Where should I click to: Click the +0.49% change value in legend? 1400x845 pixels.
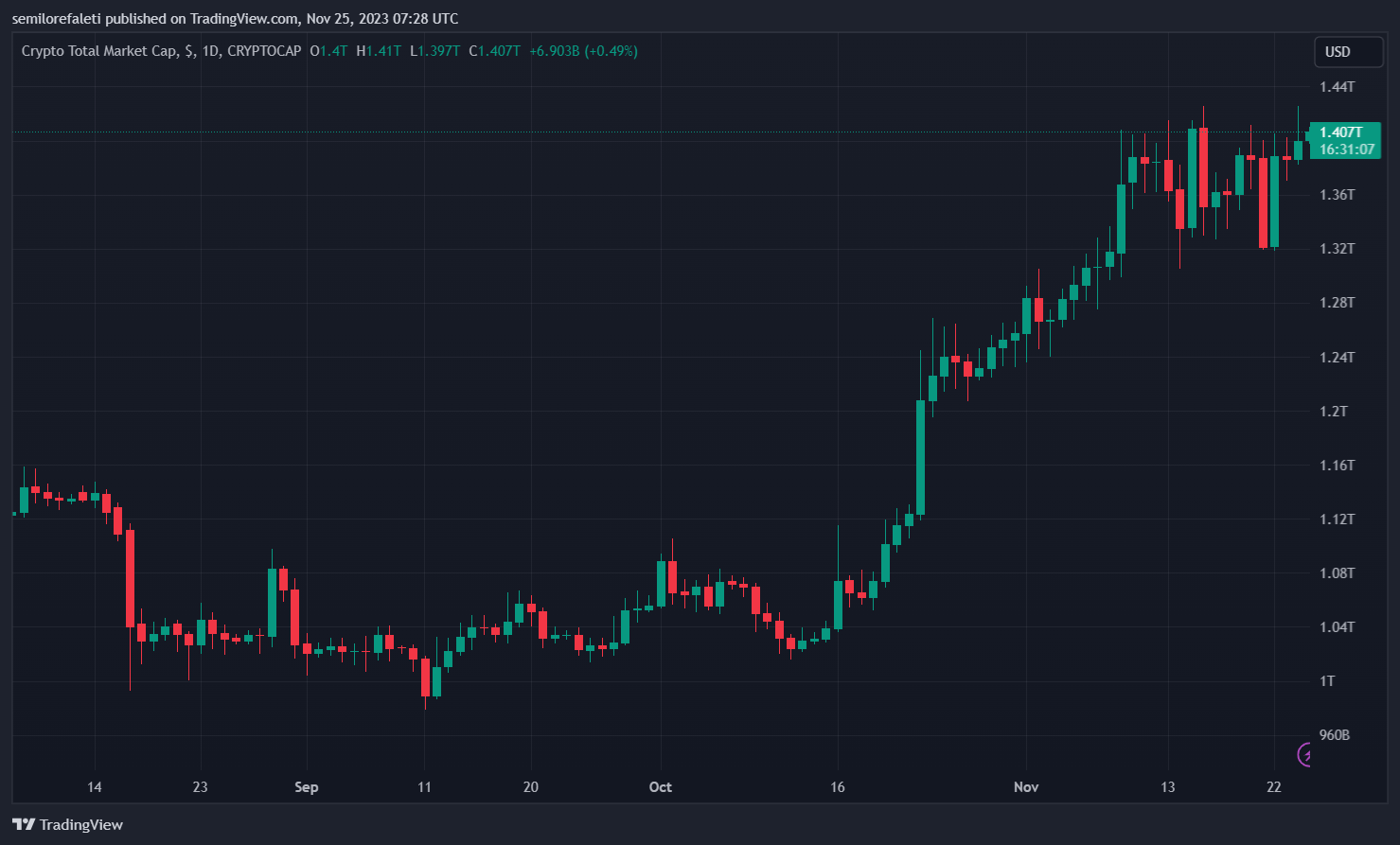(611, 51)
